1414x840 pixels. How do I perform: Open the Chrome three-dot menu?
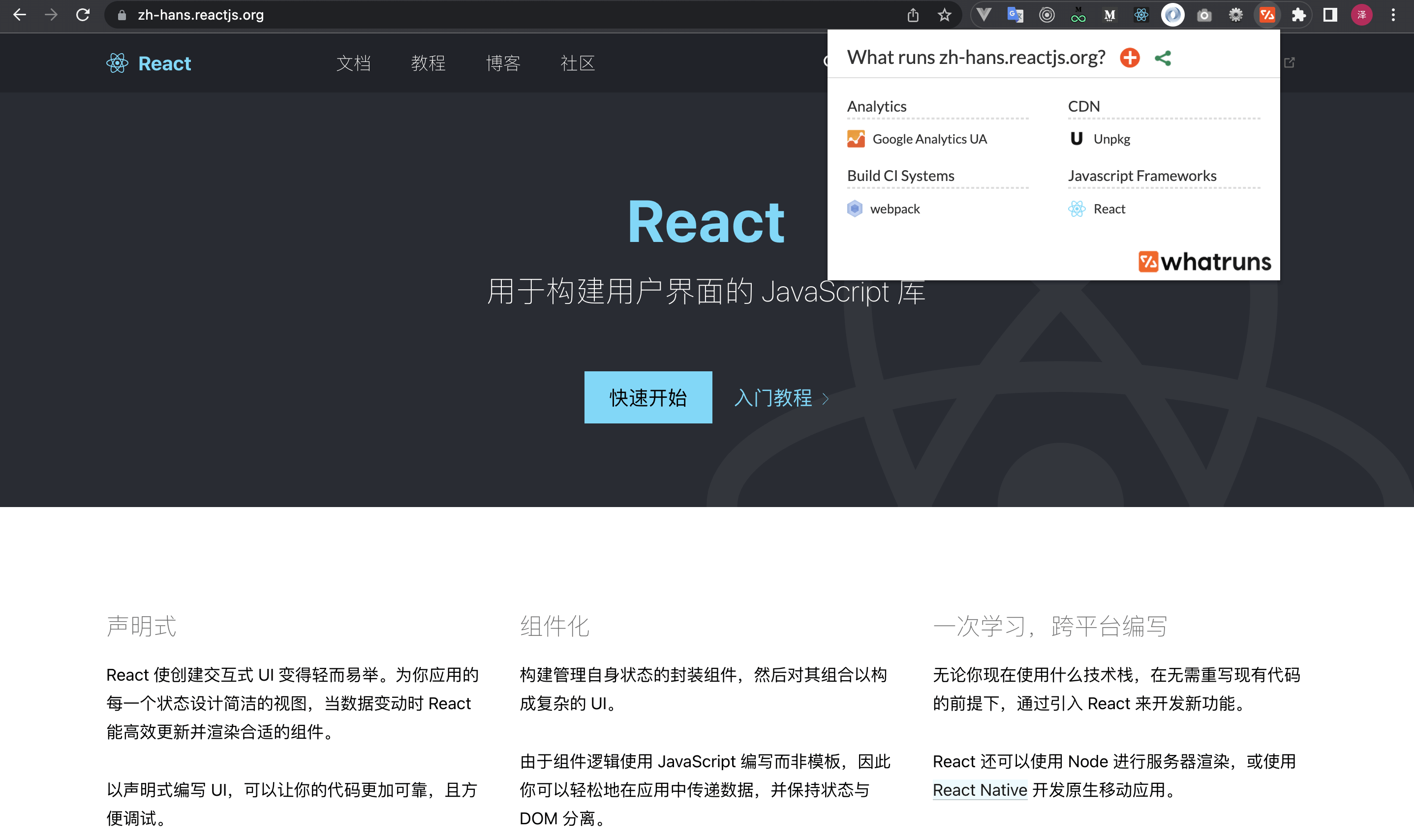click(1393, 15)
